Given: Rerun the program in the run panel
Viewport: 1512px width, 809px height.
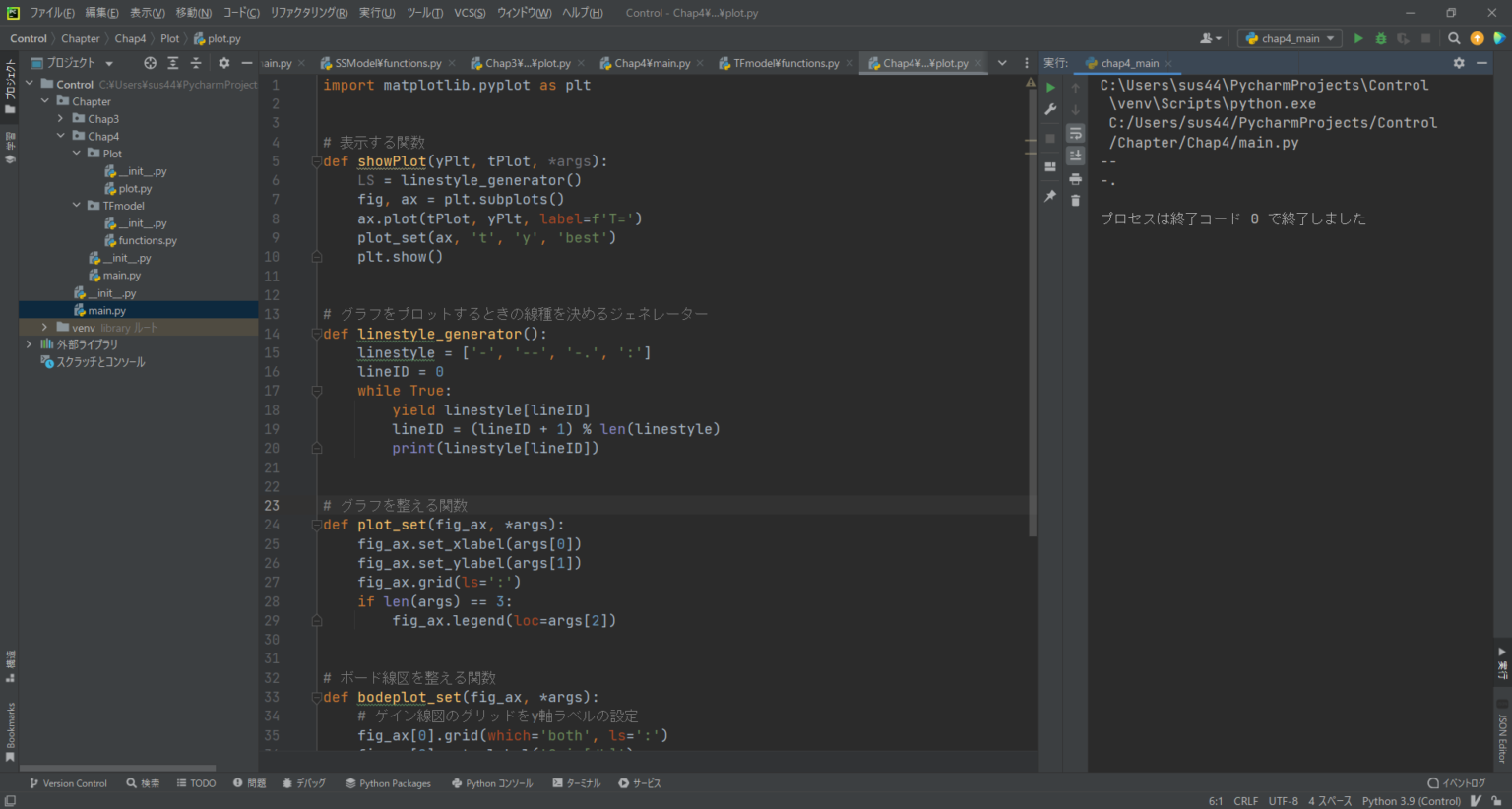Looking at the screenshot, I should coord(1050,87).
